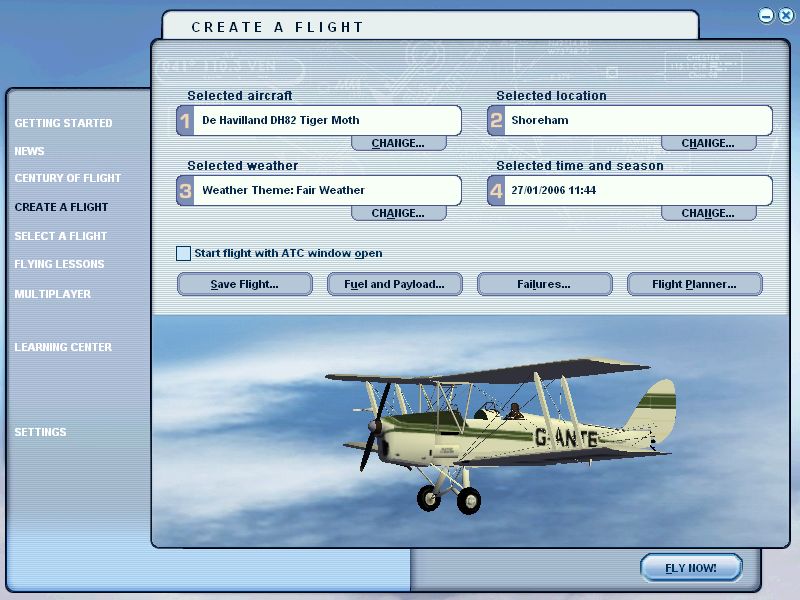
Task: Click the close X icon at top right
Action: 786,16
